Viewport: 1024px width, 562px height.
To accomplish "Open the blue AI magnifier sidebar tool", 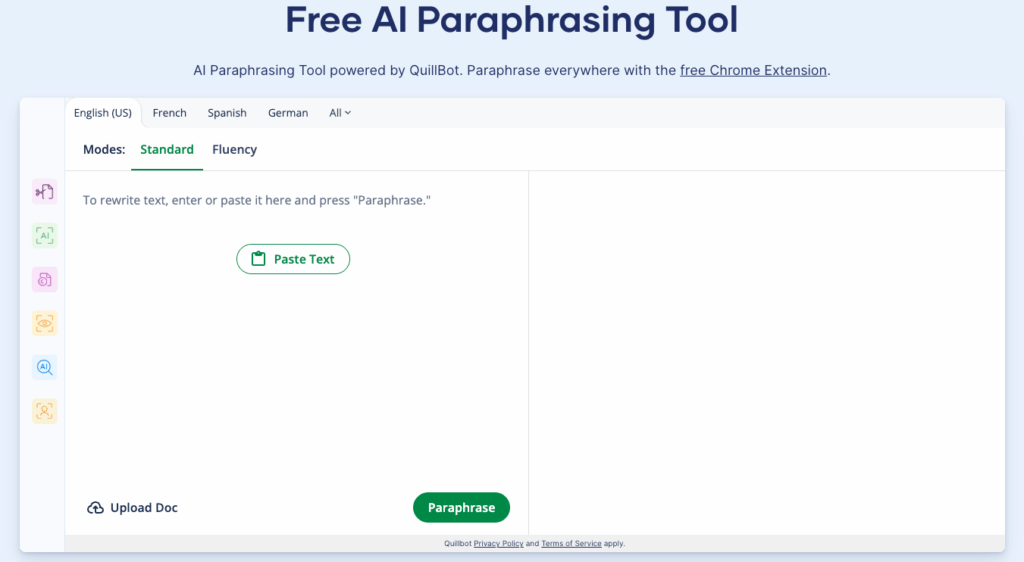I will [x=44, y=367].
